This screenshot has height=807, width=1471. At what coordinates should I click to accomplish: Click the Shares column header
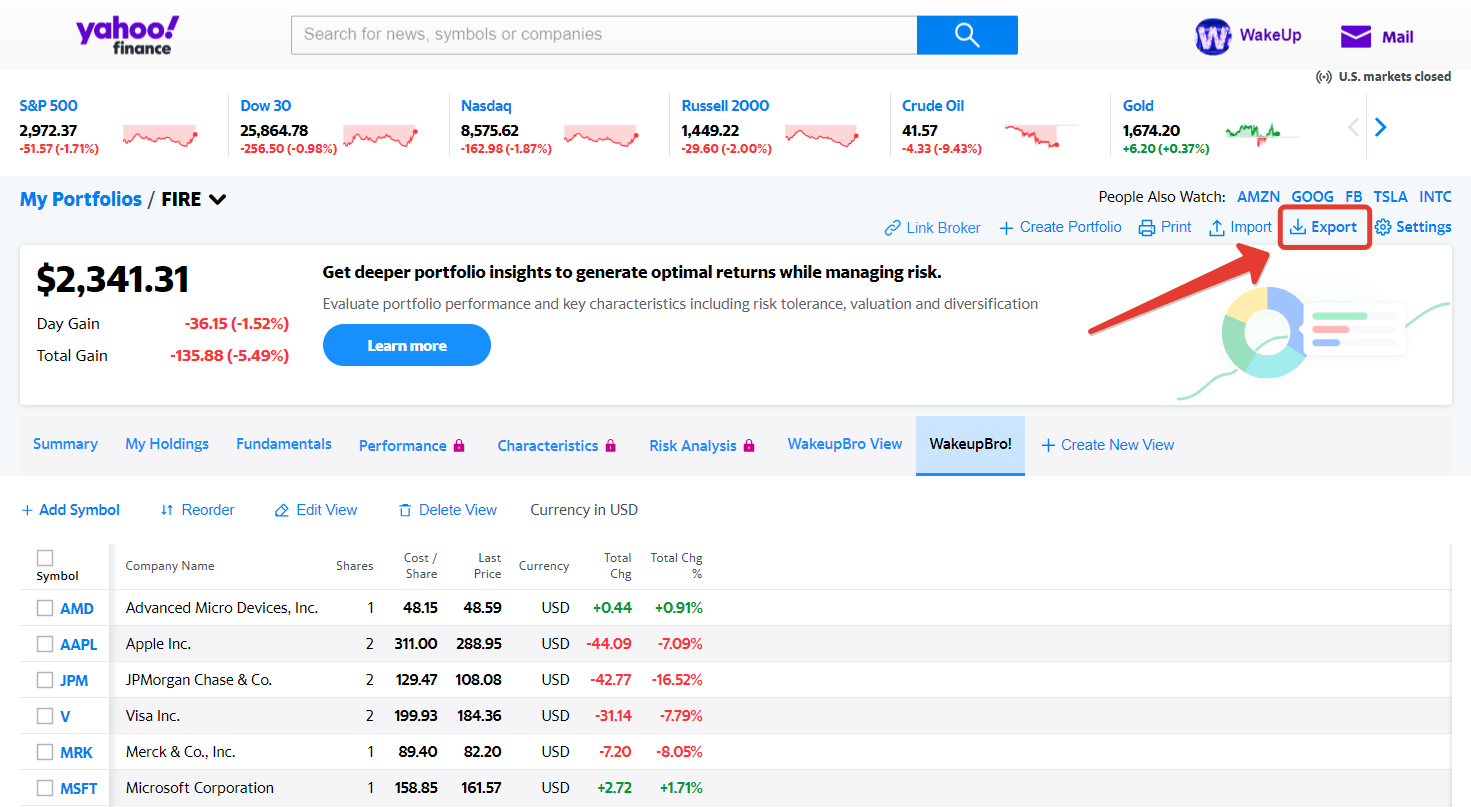point(355,566)
